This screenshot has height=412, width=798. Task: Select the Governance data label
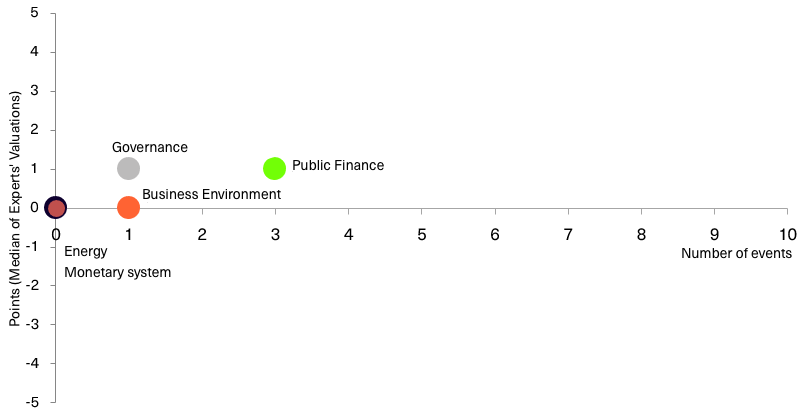click(x=150, y=148)
